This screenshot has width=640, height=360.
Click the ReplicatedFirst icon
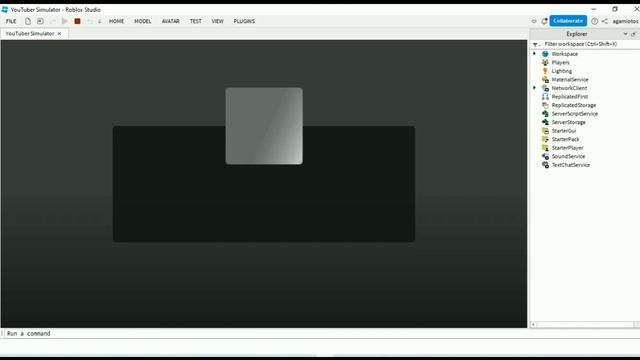[x=545, y=97]
